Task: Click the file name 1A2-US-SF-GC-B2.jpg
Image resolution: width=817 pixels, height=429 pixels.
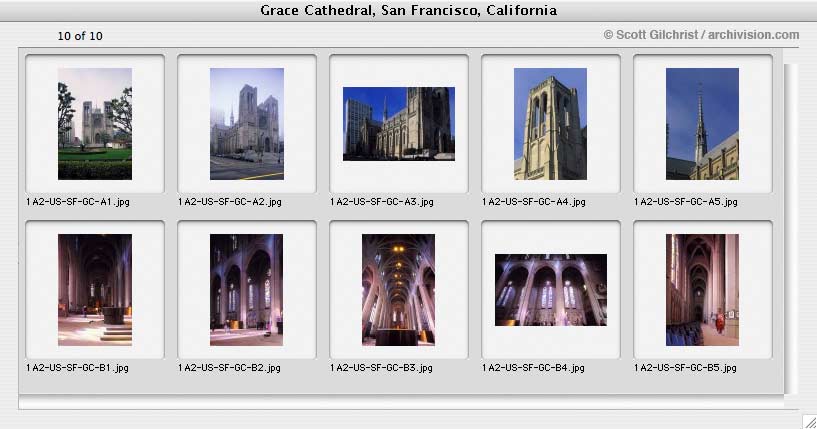Action: point(229,367)
